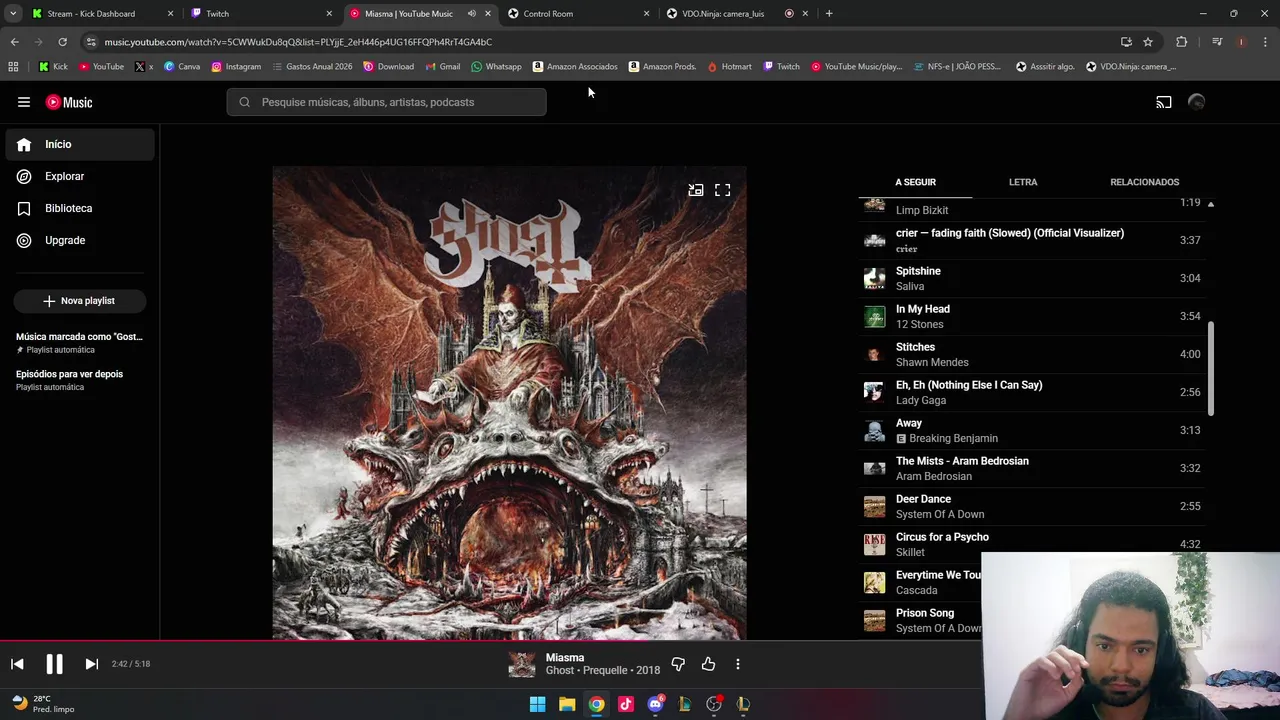Screen dimensions: 1280x720
Task: Play Eh, Eh (Nothing Else I Can Say)
Action: [1033, 392]
